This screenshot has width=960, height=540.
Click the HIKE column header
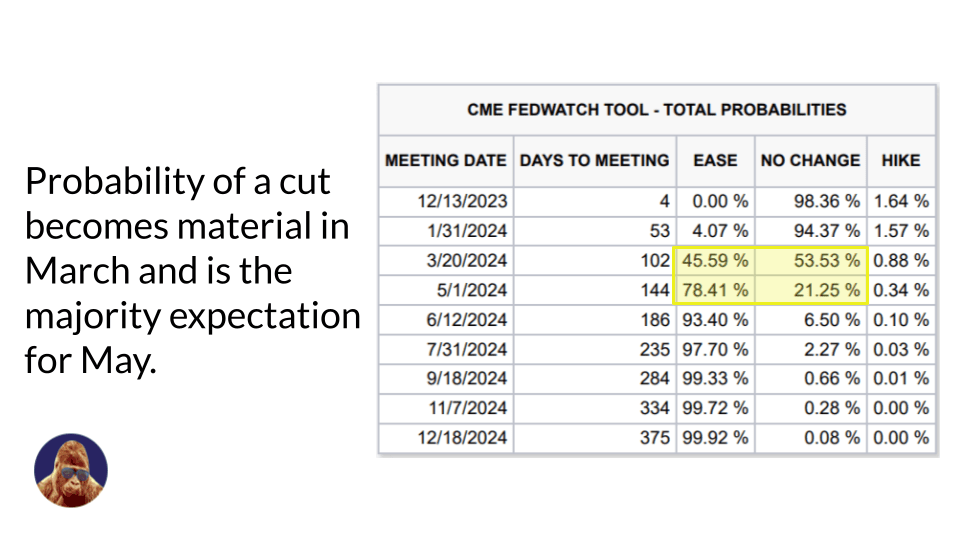click(901, 160)
